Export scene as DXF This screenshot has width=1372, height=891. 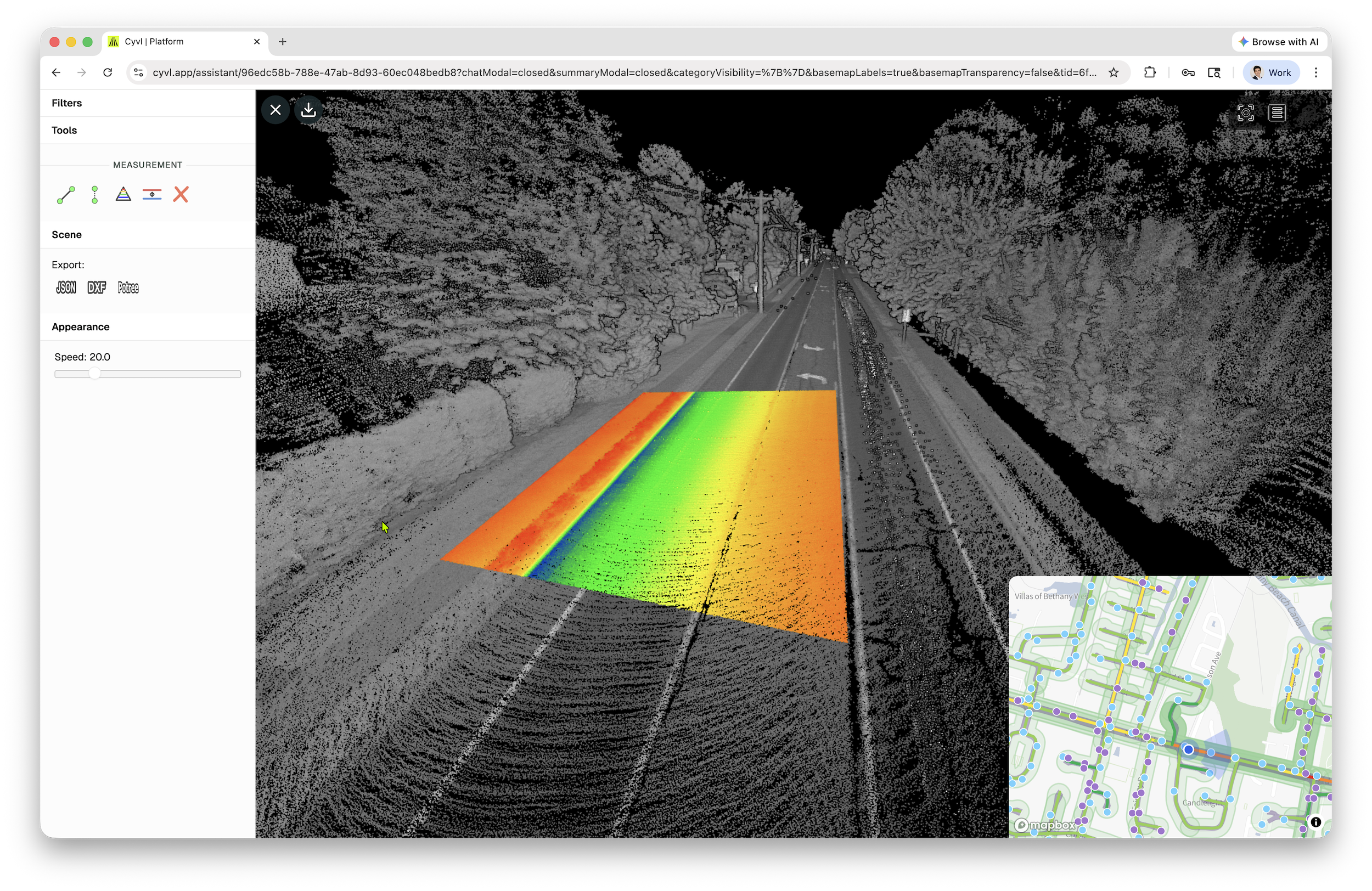(x=96, y=287)
